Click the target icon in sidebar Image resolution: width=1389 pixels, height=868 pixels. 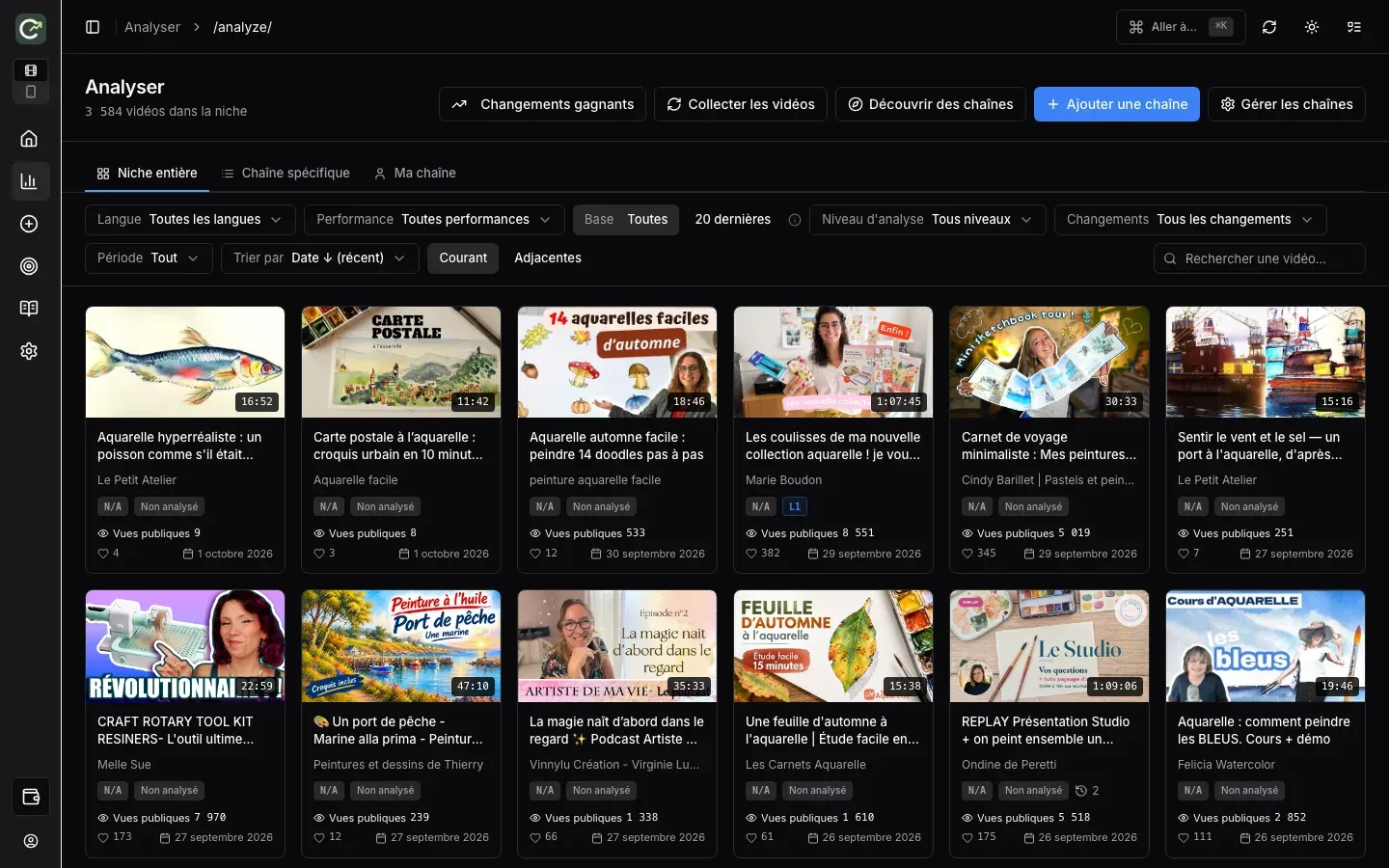click(x=29, y=266)
